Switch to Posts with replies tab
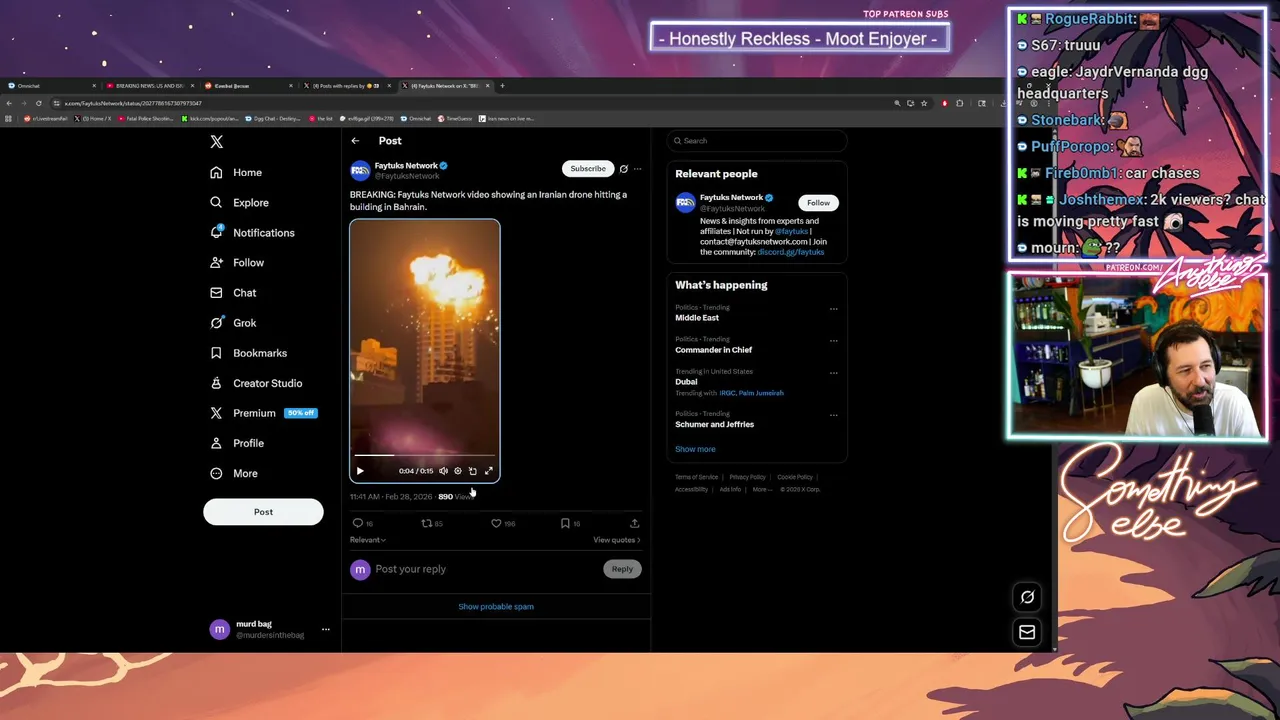The height and width of the screenshot is (720, 1280). [x=347, y=86]
